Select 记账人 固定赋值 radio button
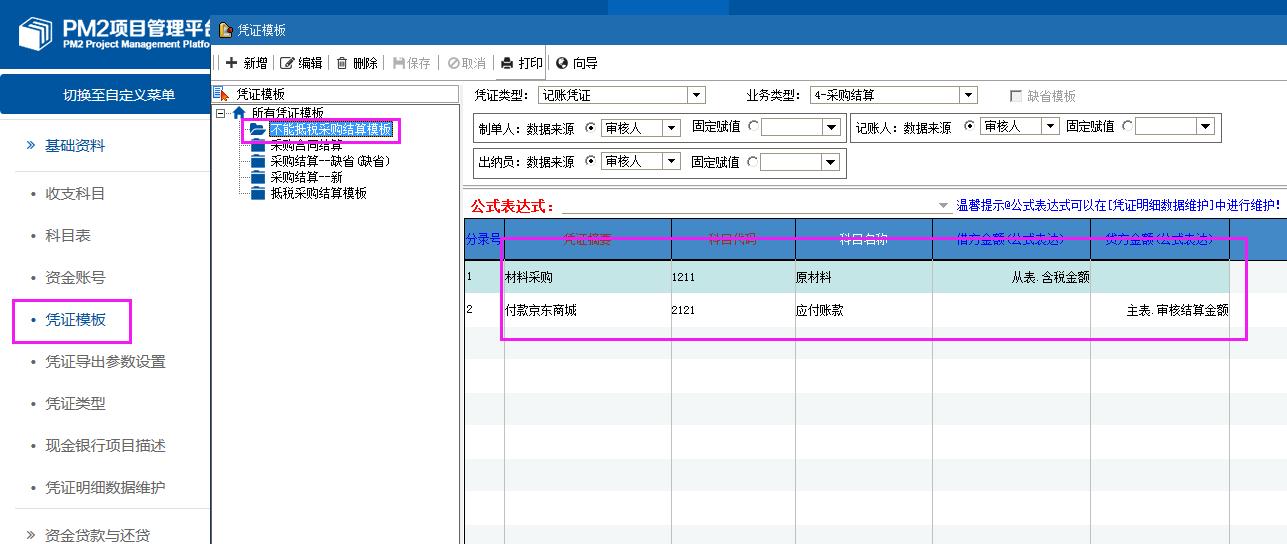Image resolution: width=1287 pixels, height=544 pixels. point(1127,127)
